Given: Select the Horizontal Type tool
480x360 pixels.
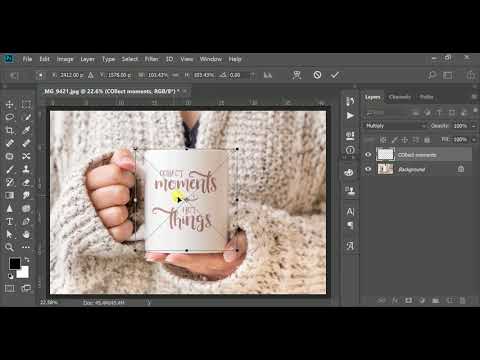Looking at the screenshot, I should coord(10,221).
